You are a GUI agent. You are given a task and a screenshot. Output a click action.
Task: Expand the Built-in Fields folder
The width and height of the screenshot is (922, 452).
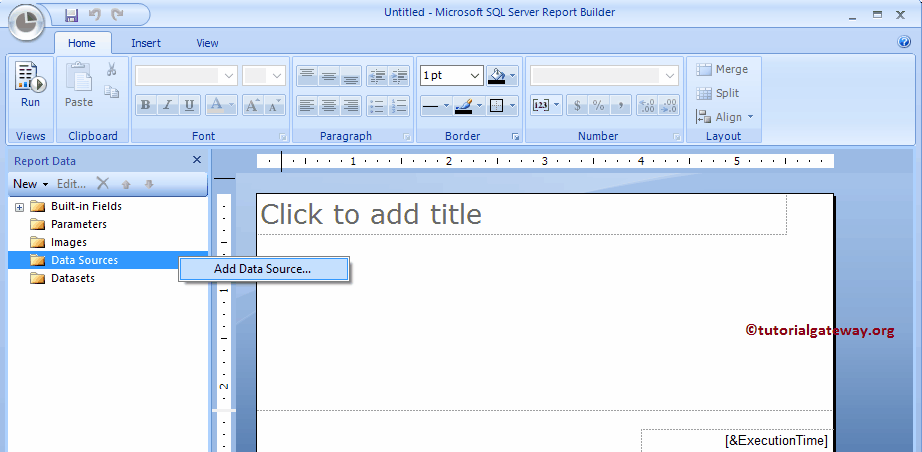[19, 207]
